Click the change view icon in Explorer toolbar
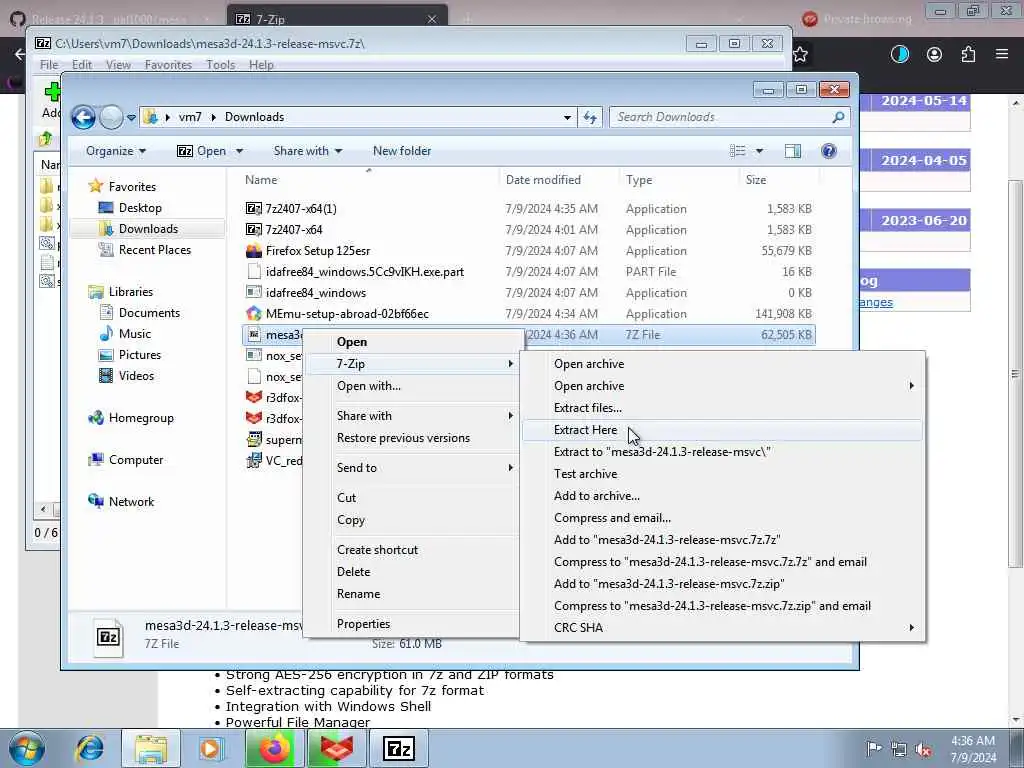 click(738, 152)
